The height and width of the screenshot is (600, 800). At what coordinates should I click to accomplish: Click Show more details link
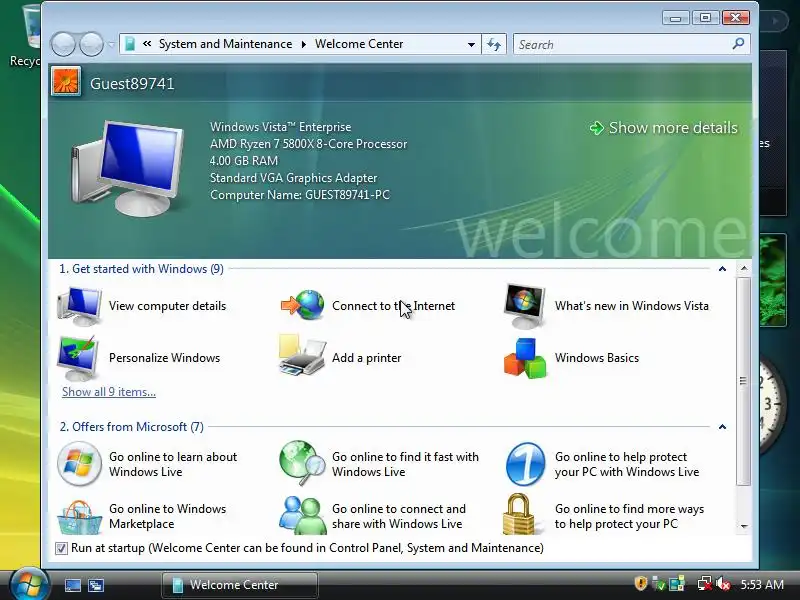pyautogui.click(x=663, y=128)
